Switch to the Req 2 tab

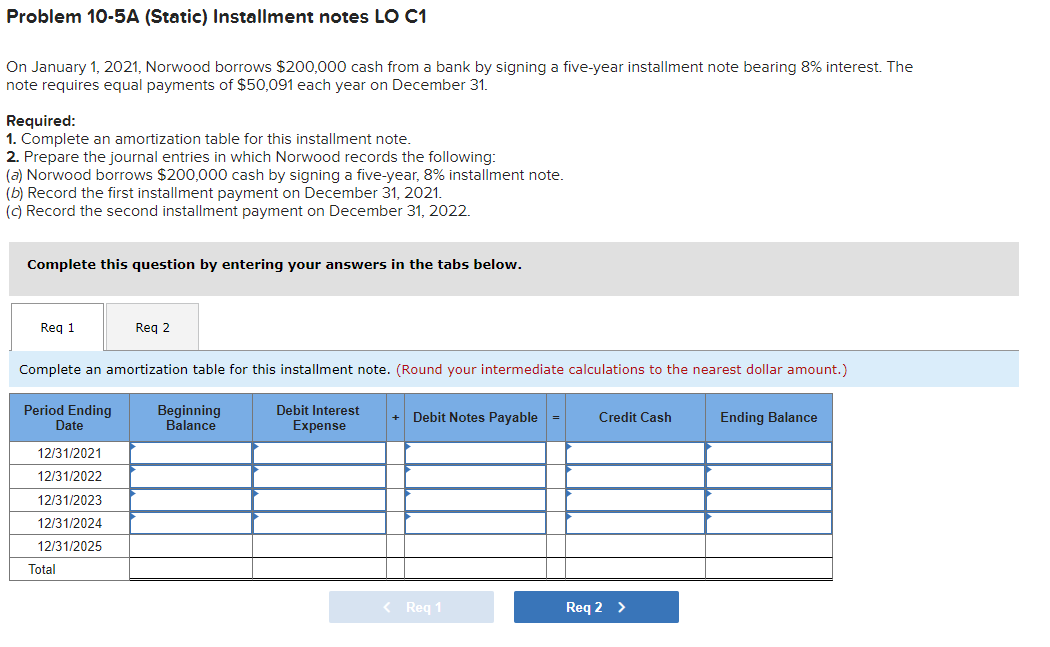pyautogui.click(x=151, y=327)
